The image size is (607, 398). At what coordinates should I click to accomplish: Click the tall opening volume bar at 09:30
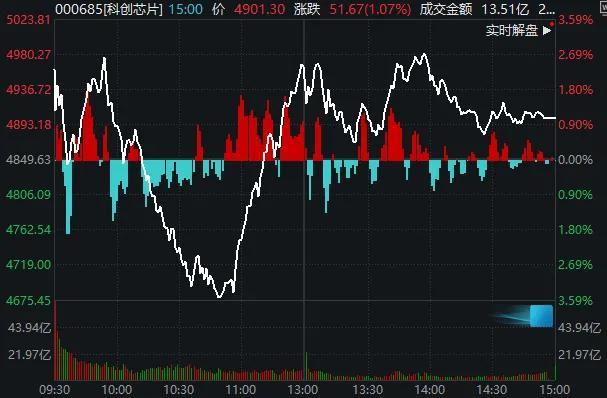tap(55, 341)
